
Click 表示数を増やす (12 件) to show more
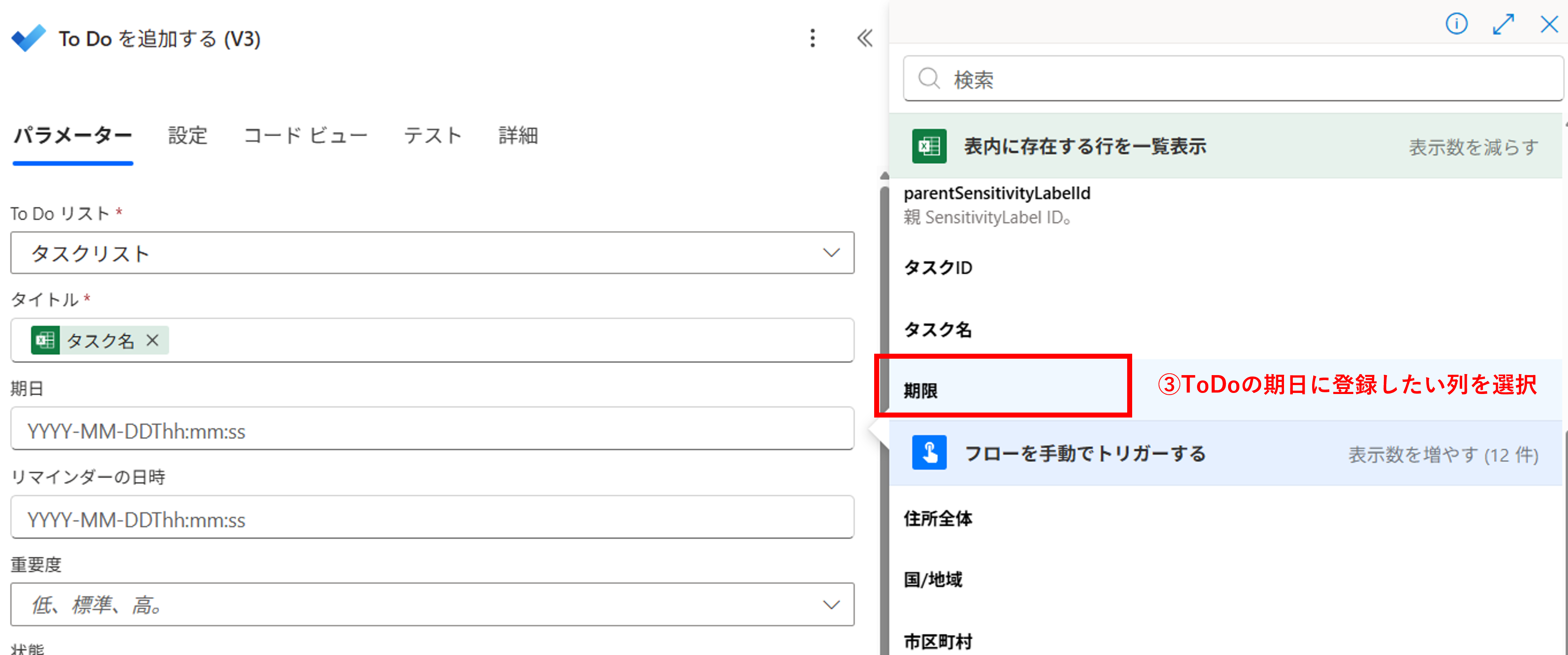[x=1443, y=455]
